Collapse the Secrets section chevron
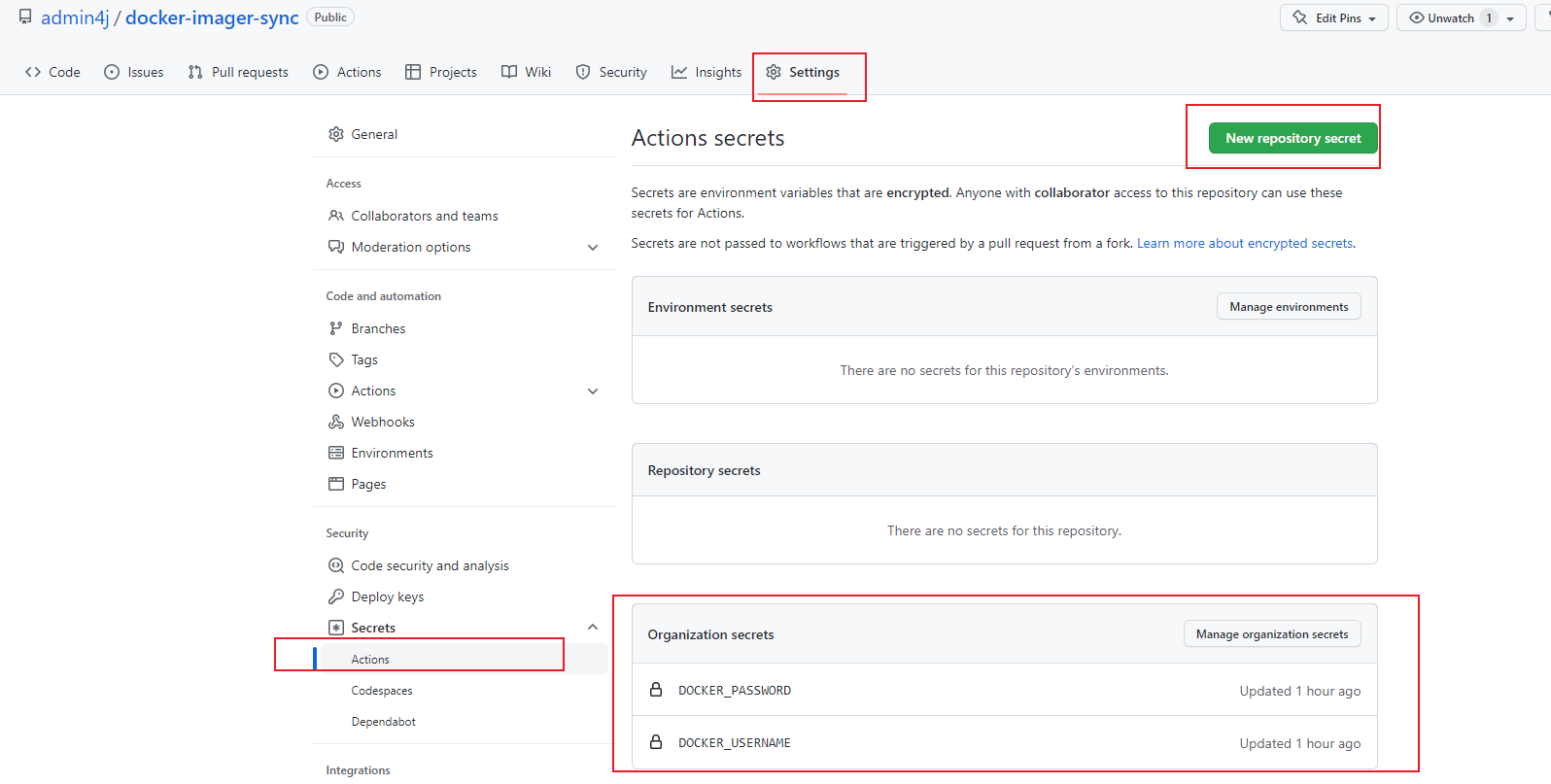The height and width of the screenshot is (784, 1551). (x=593, y=628)
